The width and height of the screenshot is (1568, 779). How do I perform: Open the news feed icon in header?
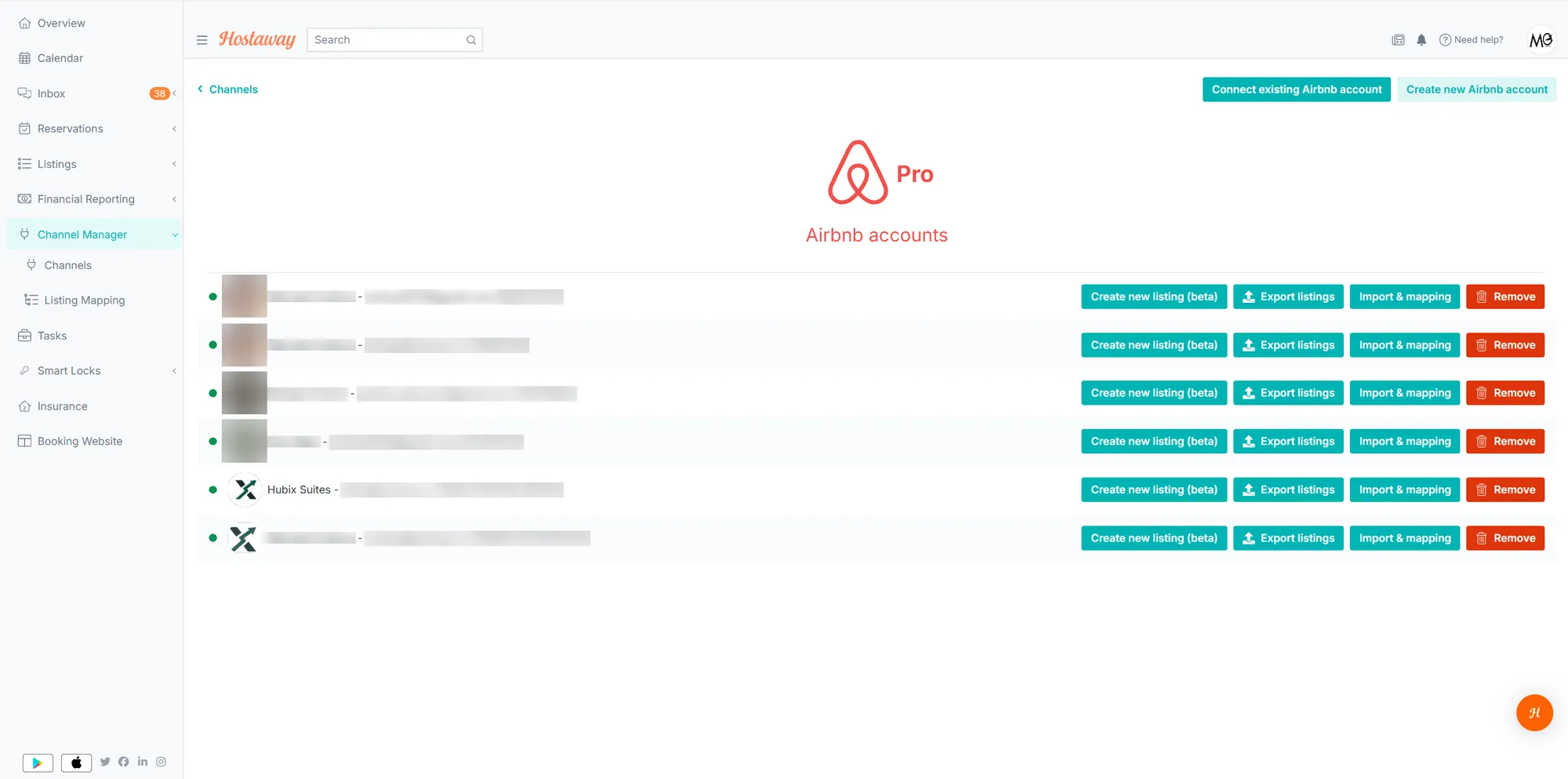(1398, 40)
